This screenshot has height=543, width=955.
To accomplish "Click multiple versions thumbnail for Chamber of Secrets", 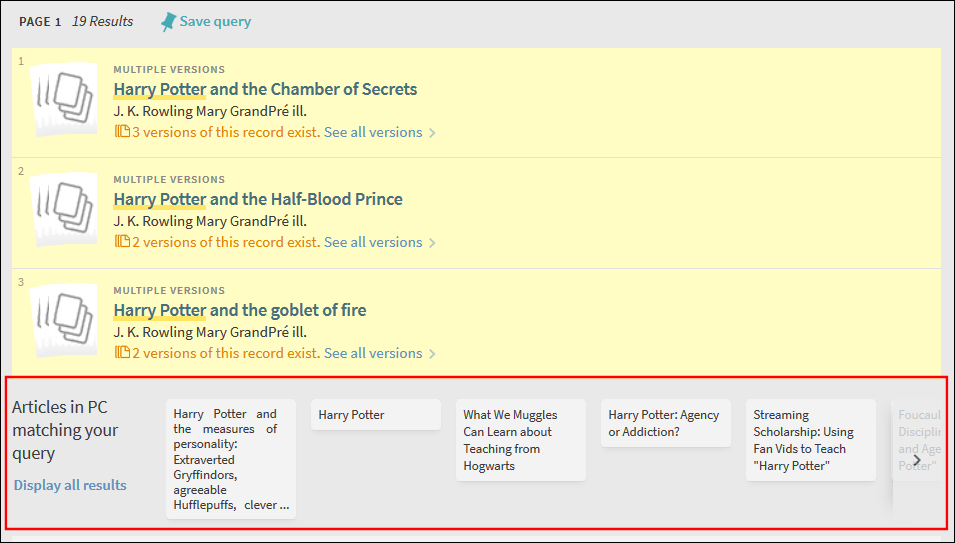I will [63, 98].
